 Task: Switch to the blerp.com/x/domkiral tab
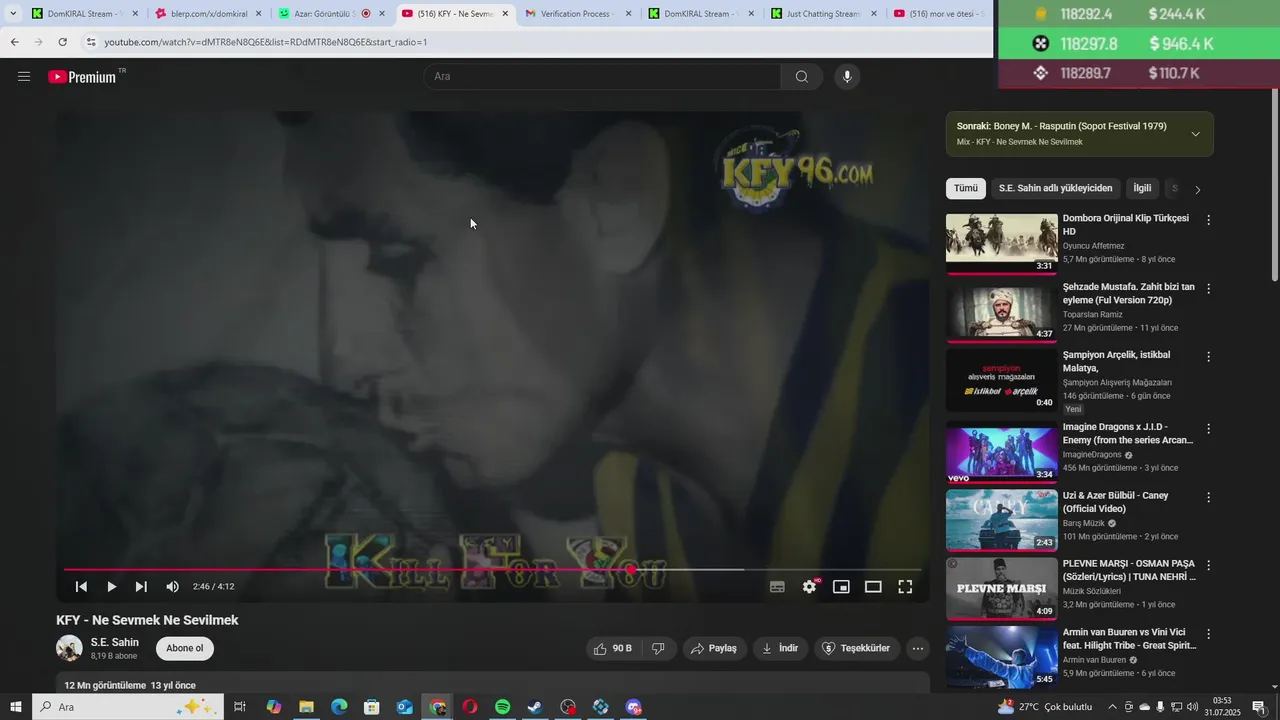pos(209,14)
